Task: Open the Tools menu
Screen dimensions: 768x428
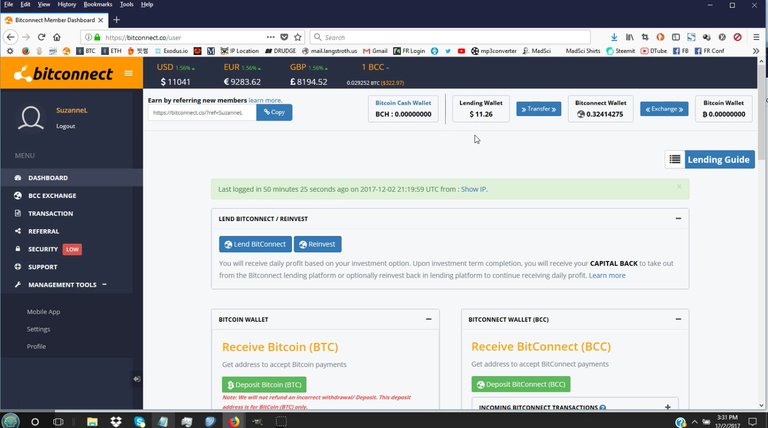Action: (x=126, y=4)
